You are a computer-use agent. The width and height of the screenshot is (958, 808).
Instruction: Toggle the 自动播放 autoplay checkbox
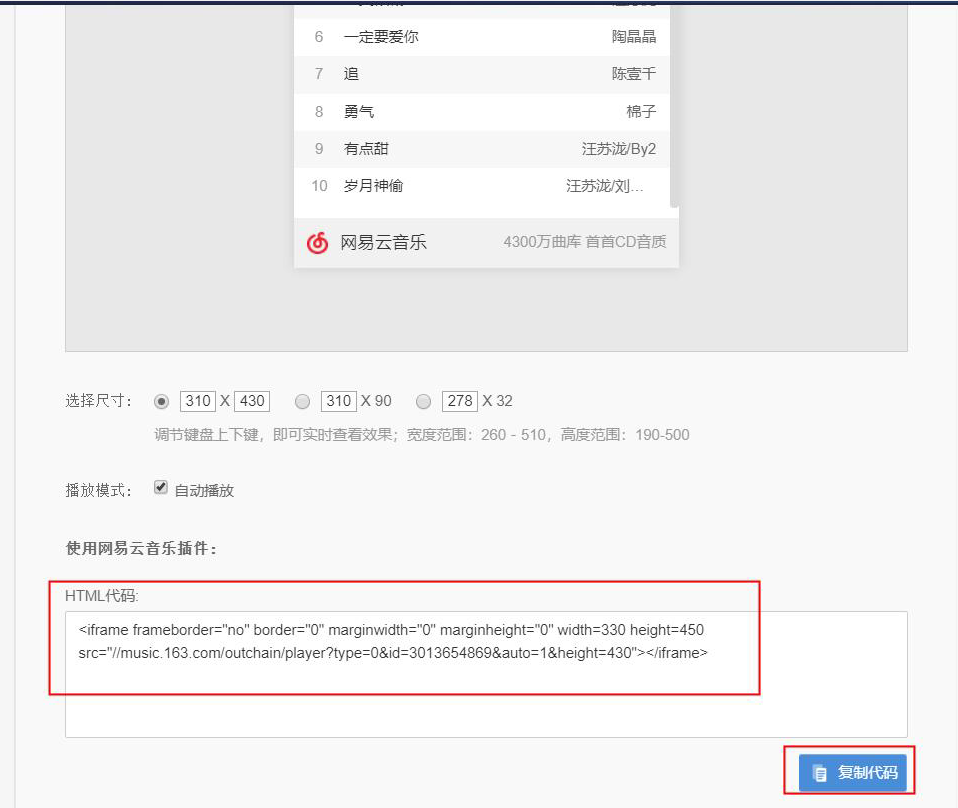tap(161, 487)
